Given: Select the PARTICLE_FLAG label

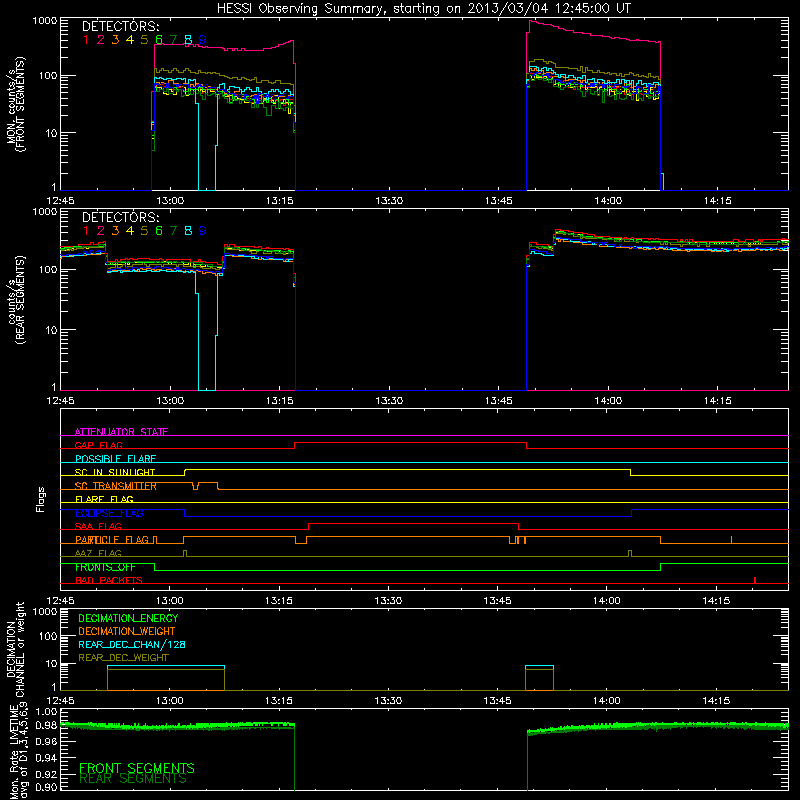Looking at the screenshot, I should click(x=112, y=539).
